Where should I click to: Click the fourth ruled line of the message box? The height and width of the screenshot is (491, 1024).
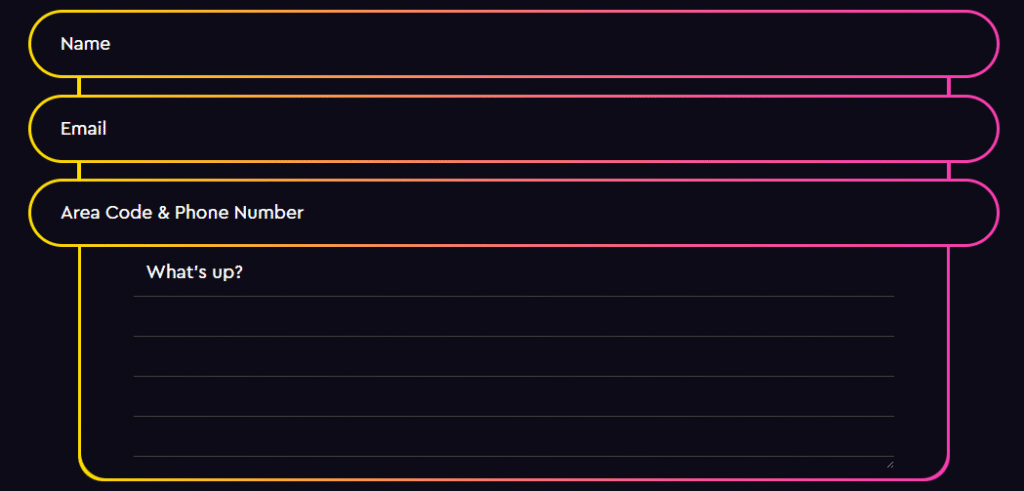[513, 416]
